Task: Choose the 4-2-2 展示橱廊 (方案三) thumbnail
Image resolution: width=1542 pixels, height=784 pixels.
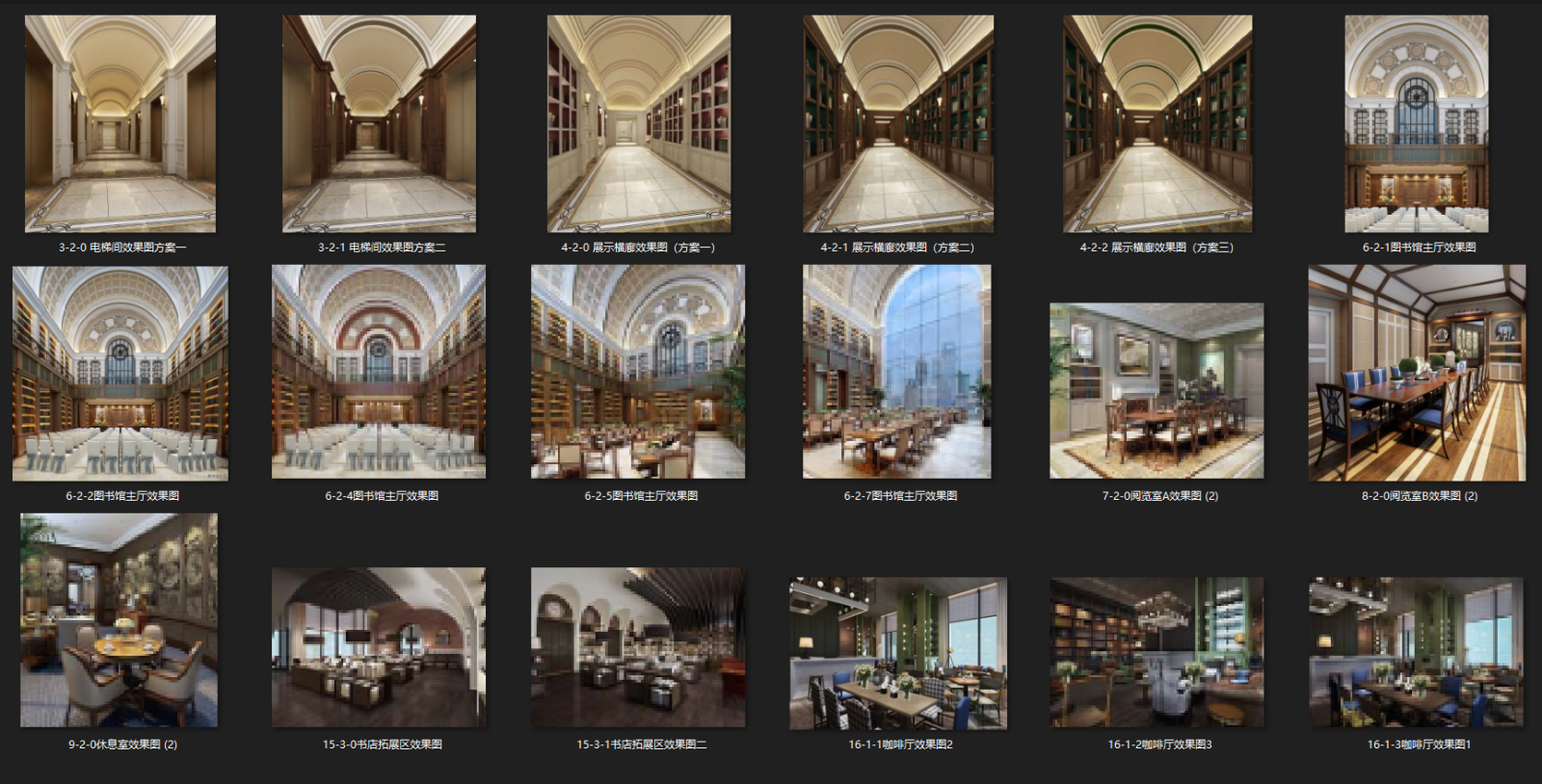Action: pos(1157,123)
